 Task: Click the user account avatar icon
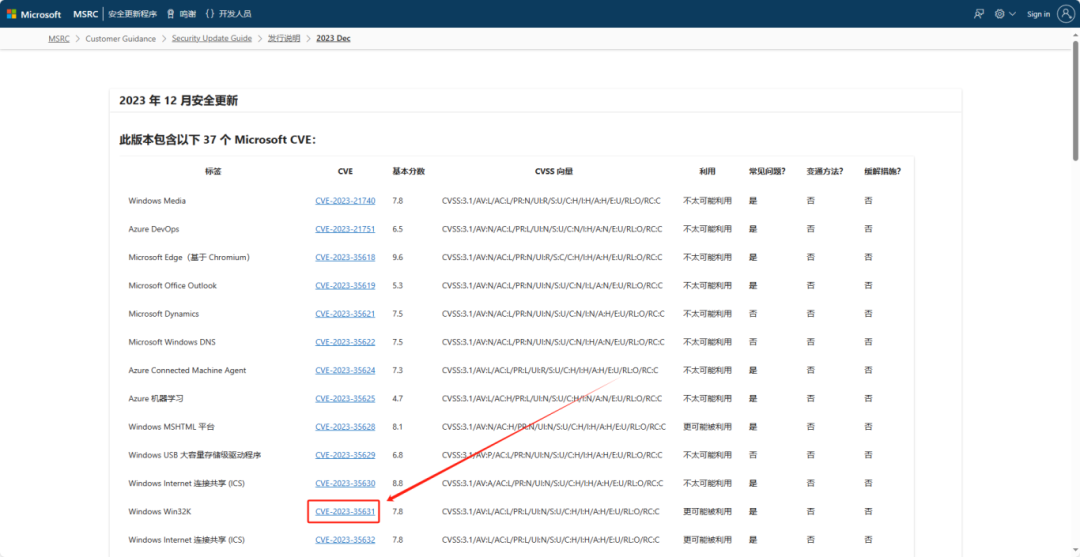(1066, 14)
